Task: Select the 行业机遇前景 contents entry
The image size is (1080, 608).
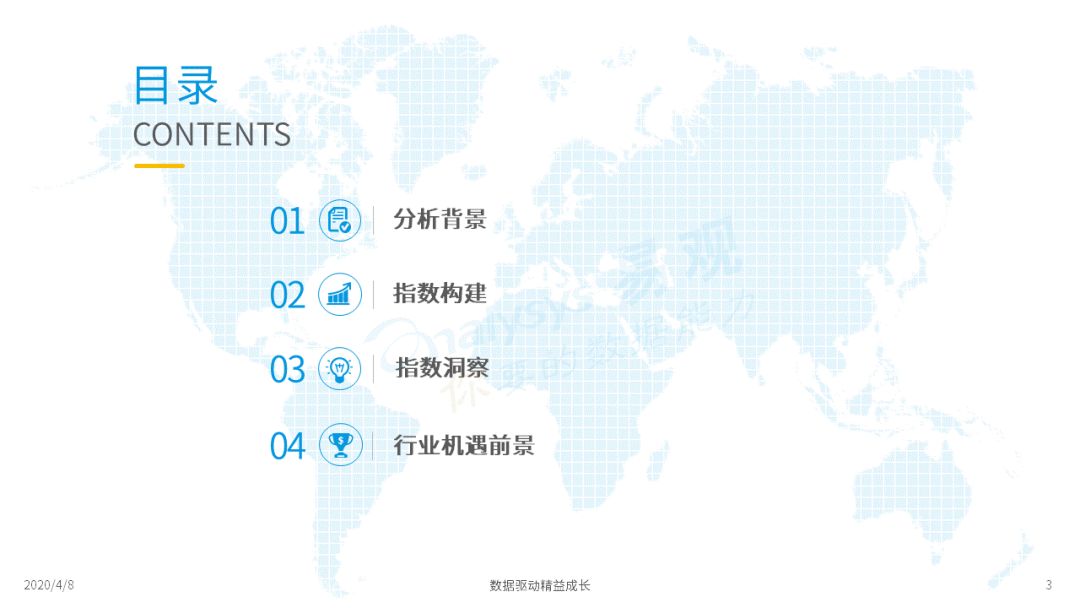Action: point(463,446)
